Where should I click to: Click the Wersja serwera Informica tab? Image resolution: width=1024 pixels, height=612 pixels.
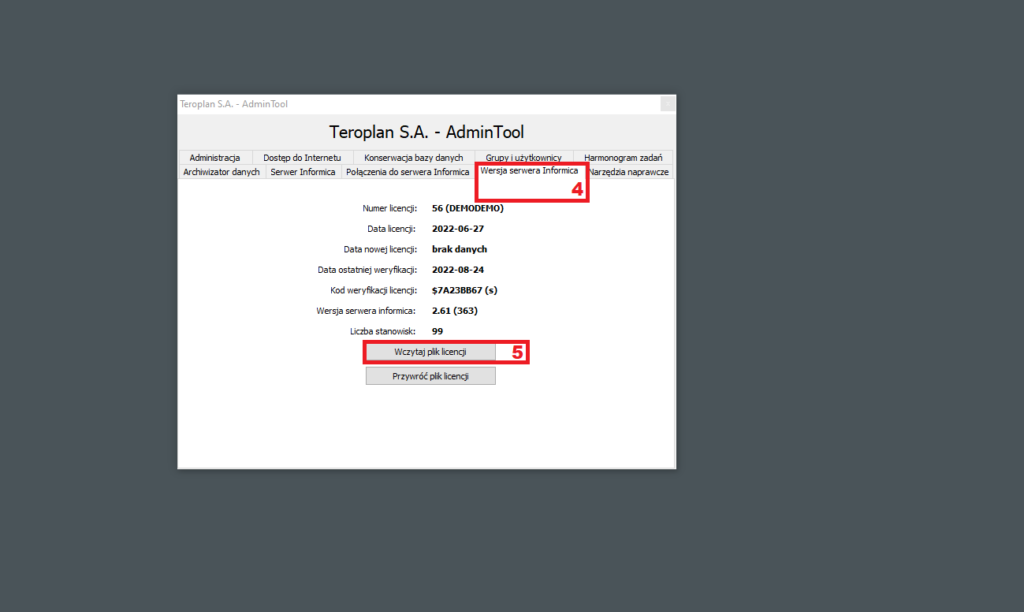tap(529, 171)
